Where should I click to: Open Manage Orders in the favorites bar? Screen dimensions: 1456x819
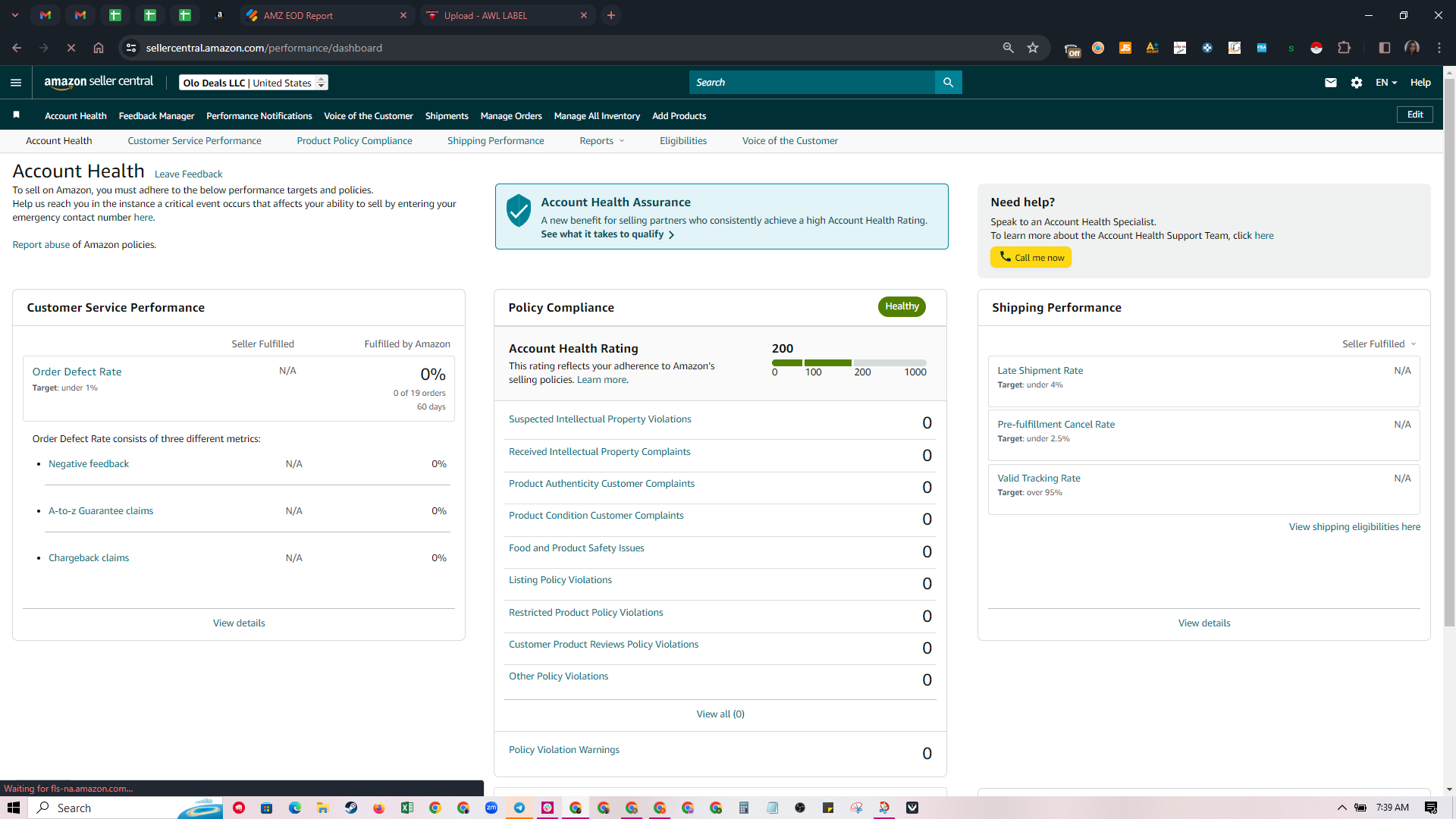(511, 116)
